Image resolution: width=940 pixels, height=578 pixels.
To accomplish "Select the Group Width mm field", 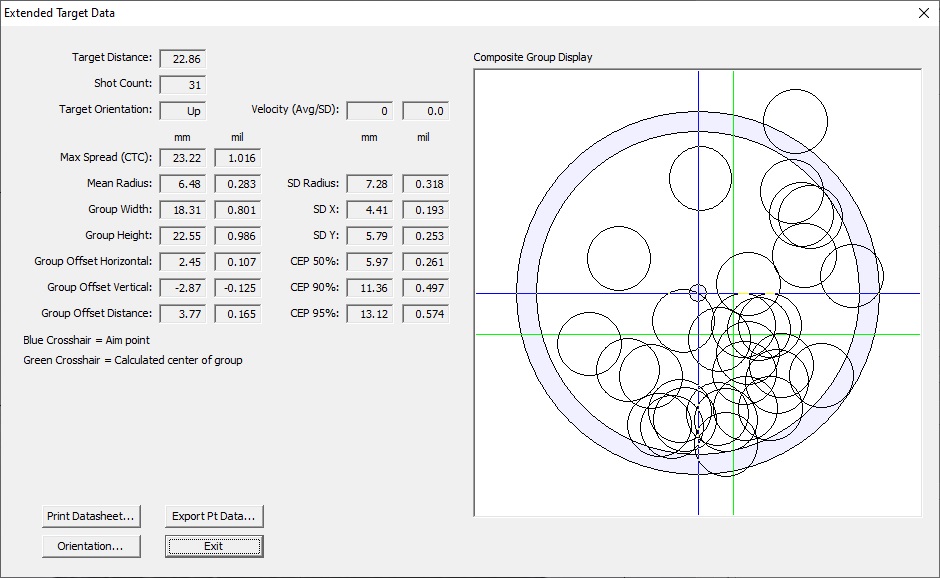I will (183, 210).
